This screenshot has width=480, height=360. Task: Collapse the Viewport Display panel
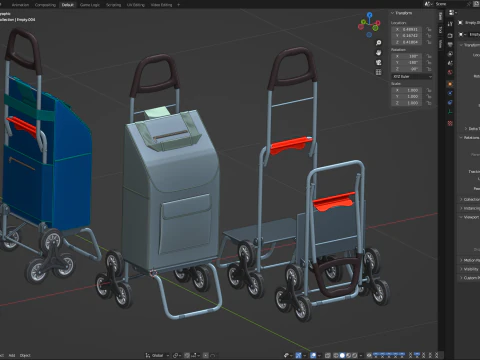point(470,217)
